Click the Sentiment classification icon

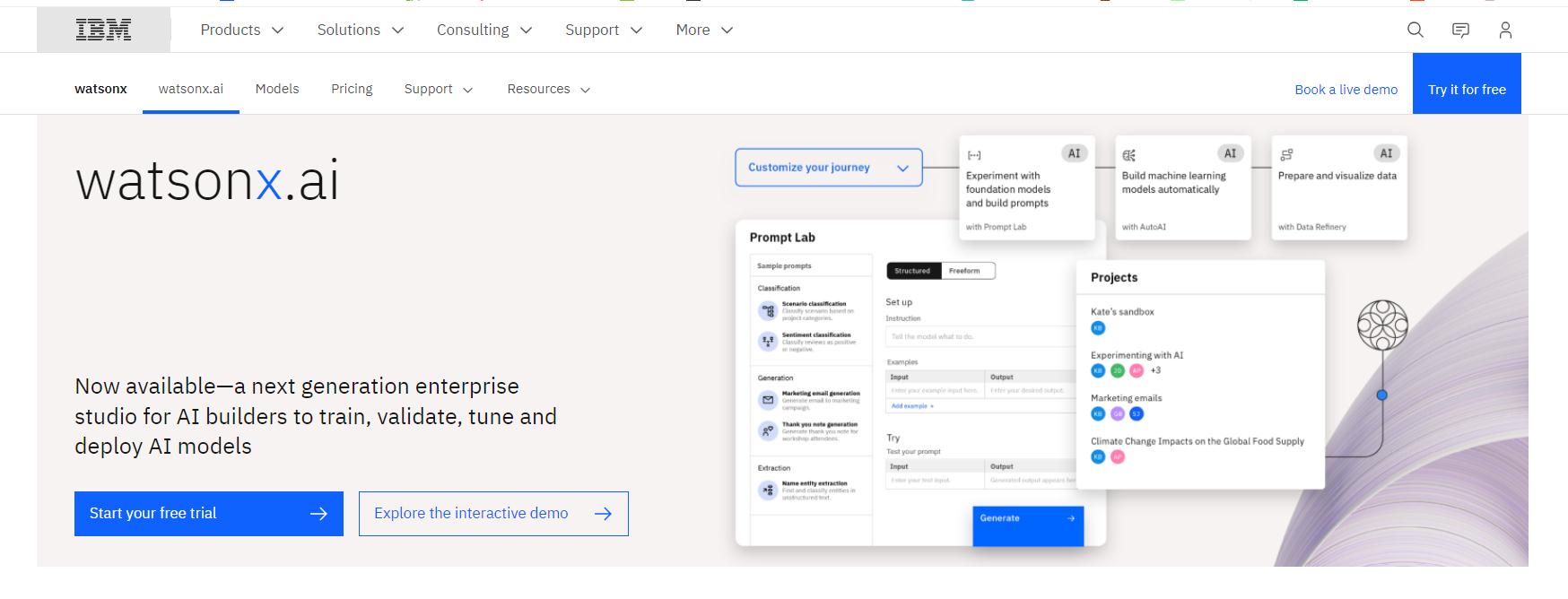[x=768, y=342]
